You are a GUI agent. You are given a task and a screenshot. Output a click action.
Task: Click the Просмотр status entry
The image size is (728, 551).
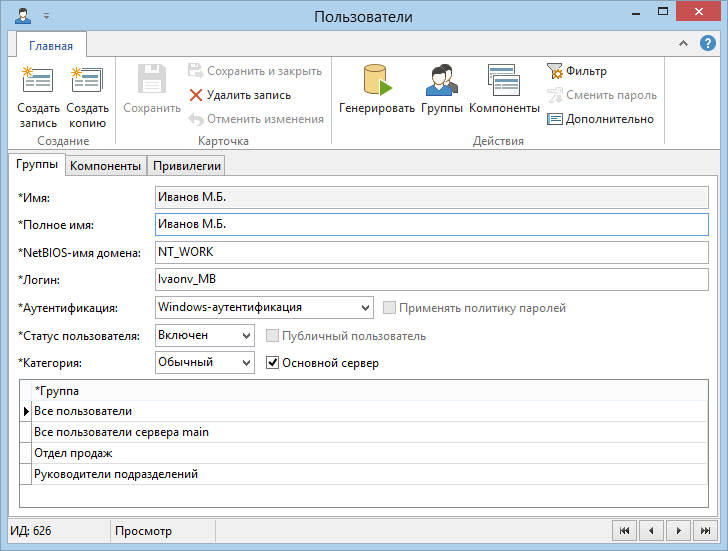[x=143, y=531]
